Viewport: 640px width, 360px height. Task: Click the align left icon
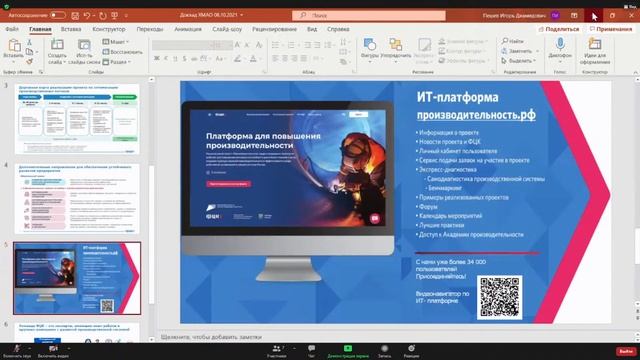point(276,59)
